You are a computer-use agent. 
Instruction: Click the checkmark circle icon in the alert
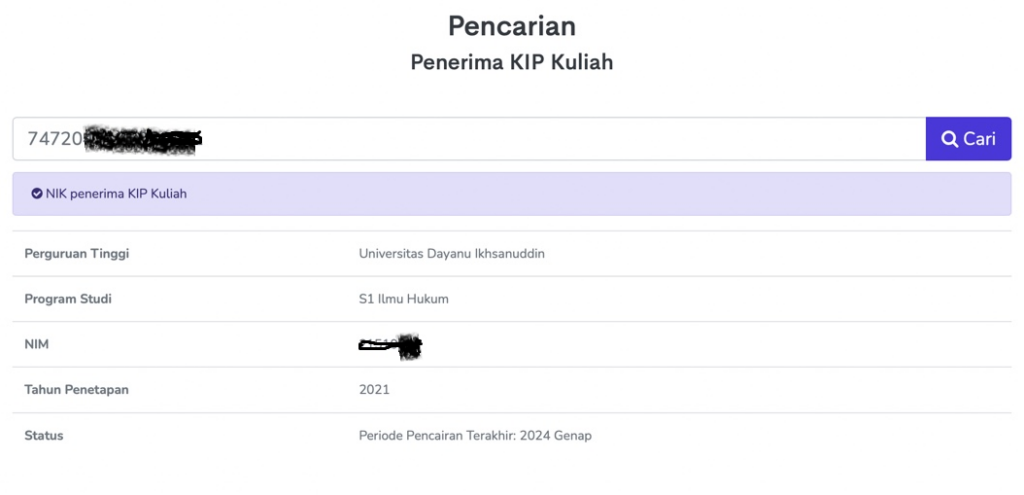(x=37, y=194)
